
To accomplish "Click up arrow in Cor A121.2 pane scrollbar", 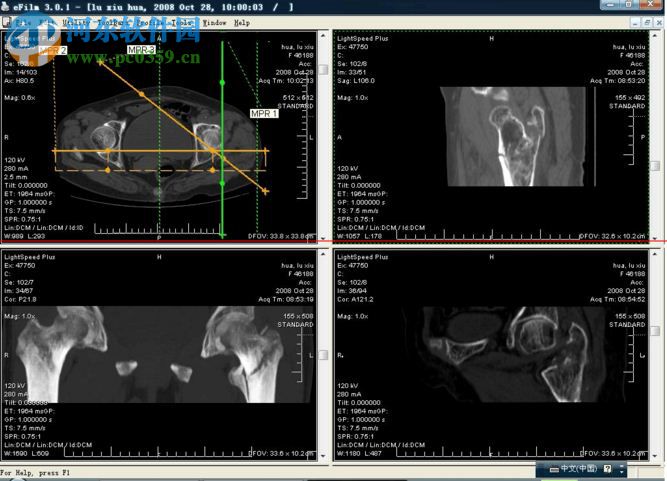I will coord(656,254).
